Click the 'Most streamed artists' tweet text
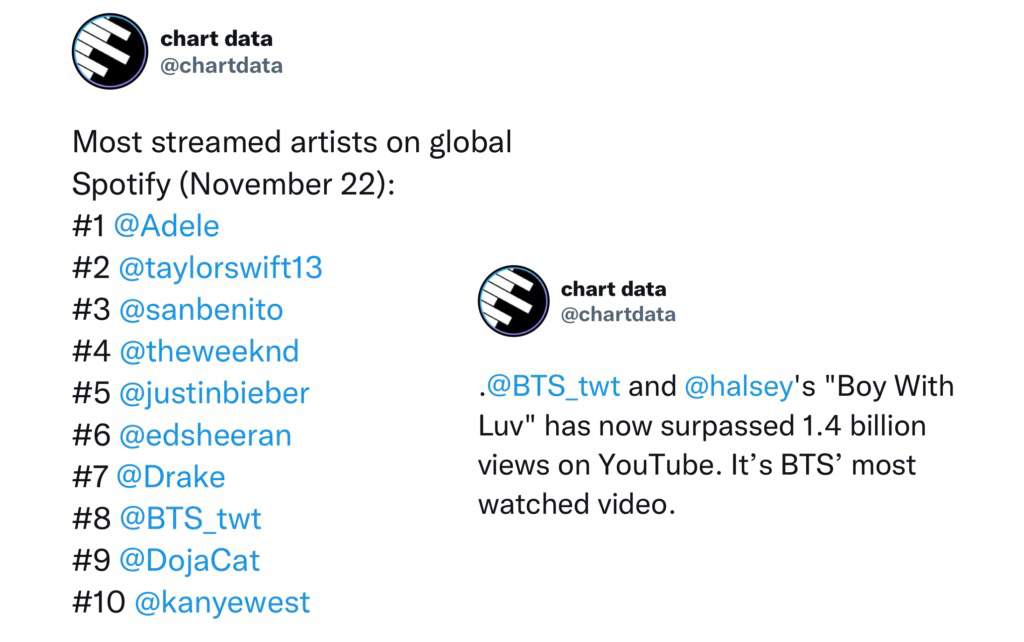The width and height of the screenshot is (1024, 642). click(x=292, y=163)
